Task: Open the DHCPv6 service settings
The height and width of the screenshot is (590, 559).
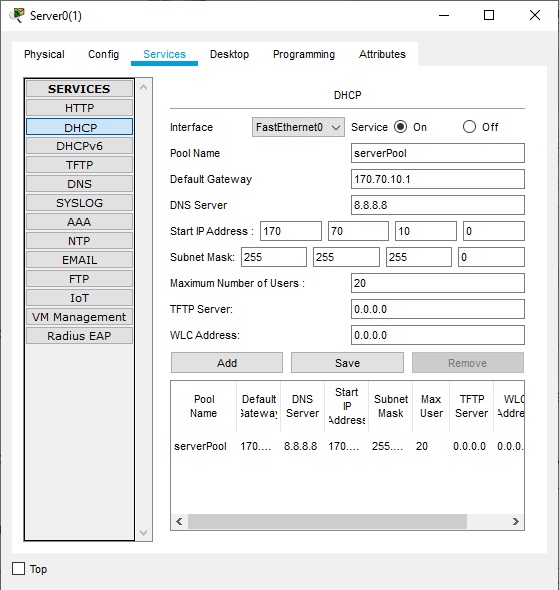Action: coord(79,146)
